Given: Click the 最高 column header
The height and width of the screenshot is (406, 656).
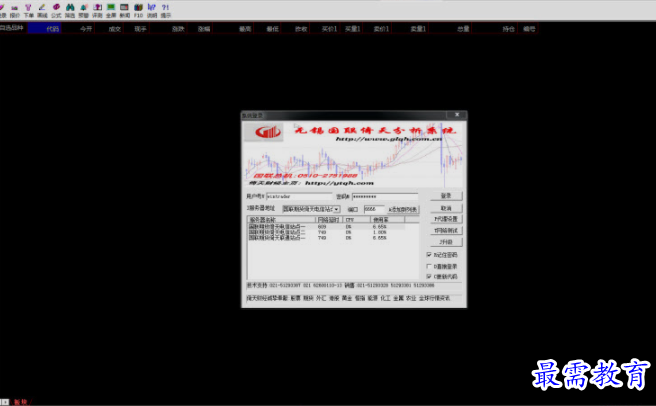Looking at the screenshot, I should (x=233, y=28).
